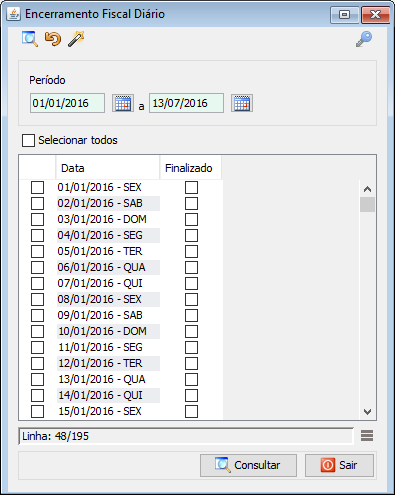
Task: Click the start date field 01/01/2016
Action: [67, 103]
